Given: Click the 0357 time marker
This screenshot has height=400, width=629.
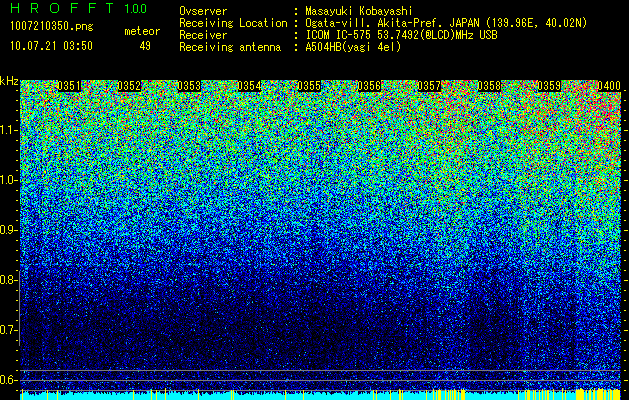Looking at the screenshot, I should (x=429, y=86).
